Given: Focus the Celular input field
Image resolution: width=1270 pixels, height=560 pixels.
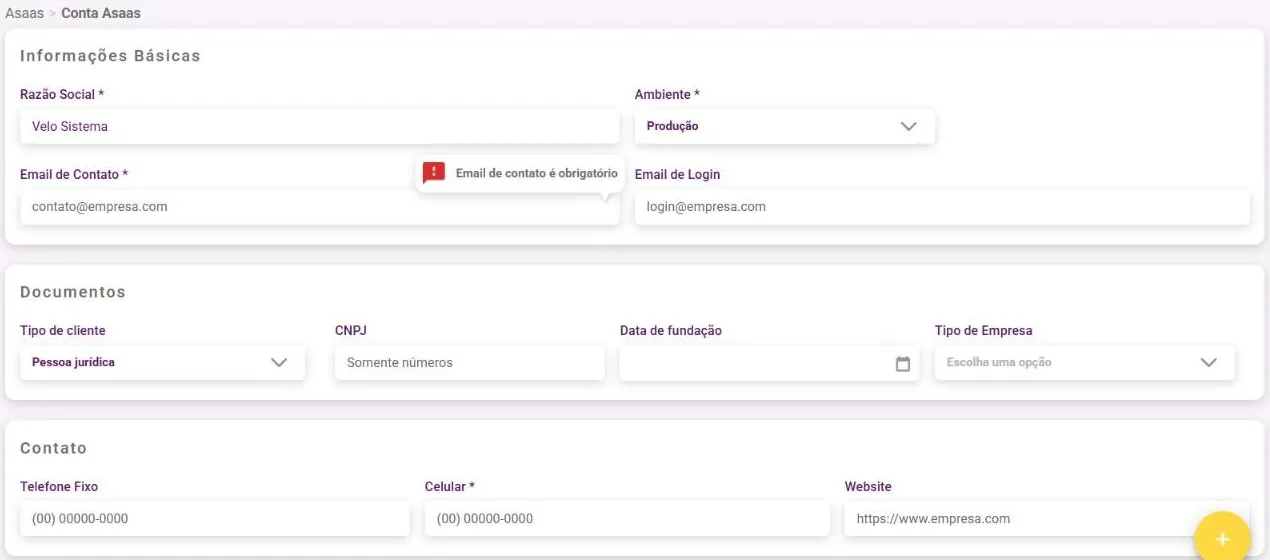Looking at the screenshot, I should click(627, 519).
